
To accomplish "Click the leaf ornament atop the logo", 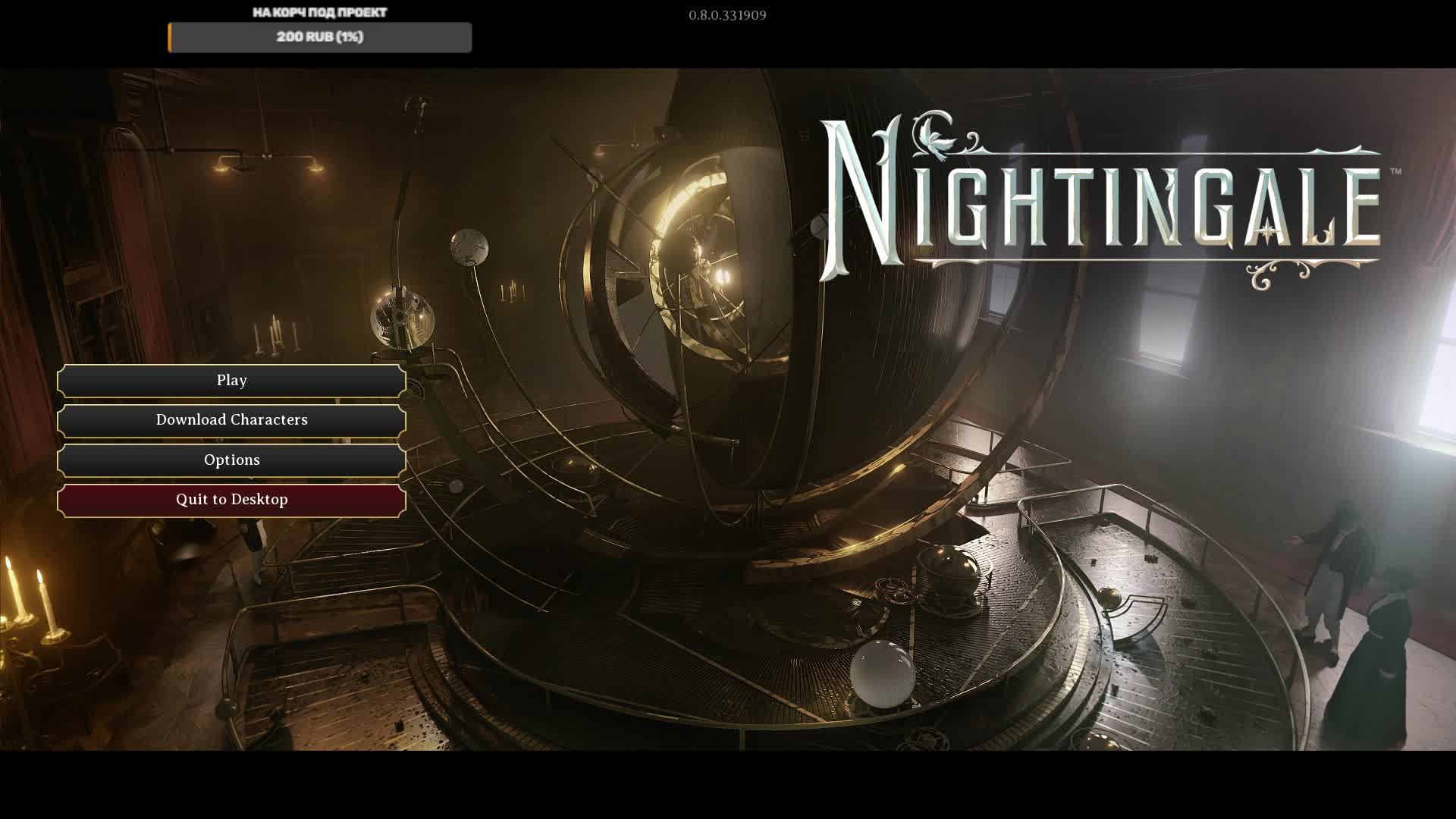I will [x=934, y=136].
